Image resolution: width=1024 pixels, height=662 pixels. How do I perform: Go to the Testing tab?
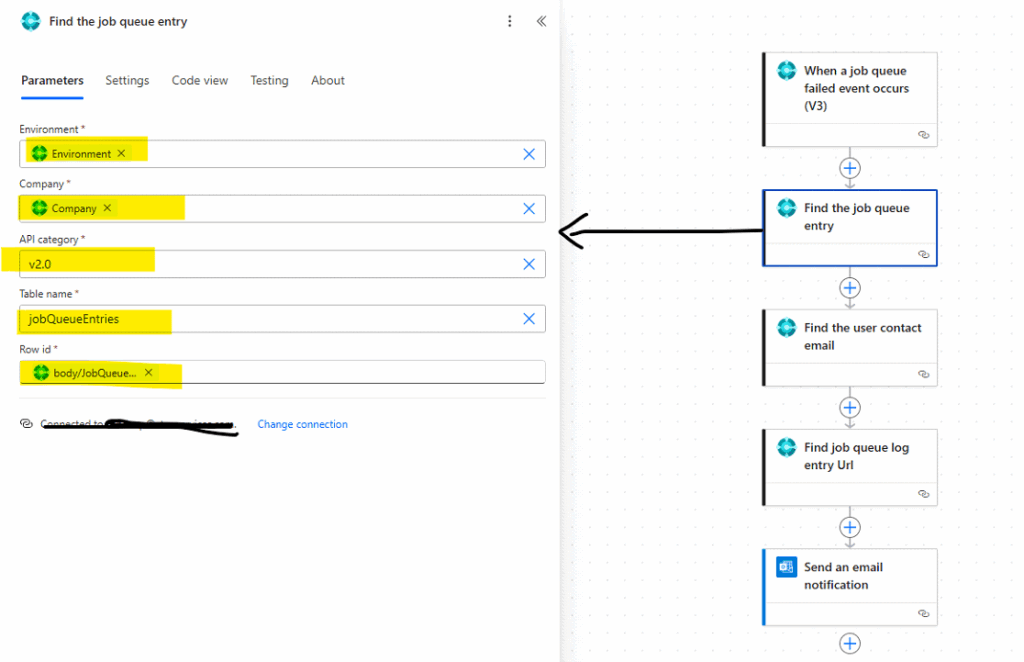coord(269,81)
